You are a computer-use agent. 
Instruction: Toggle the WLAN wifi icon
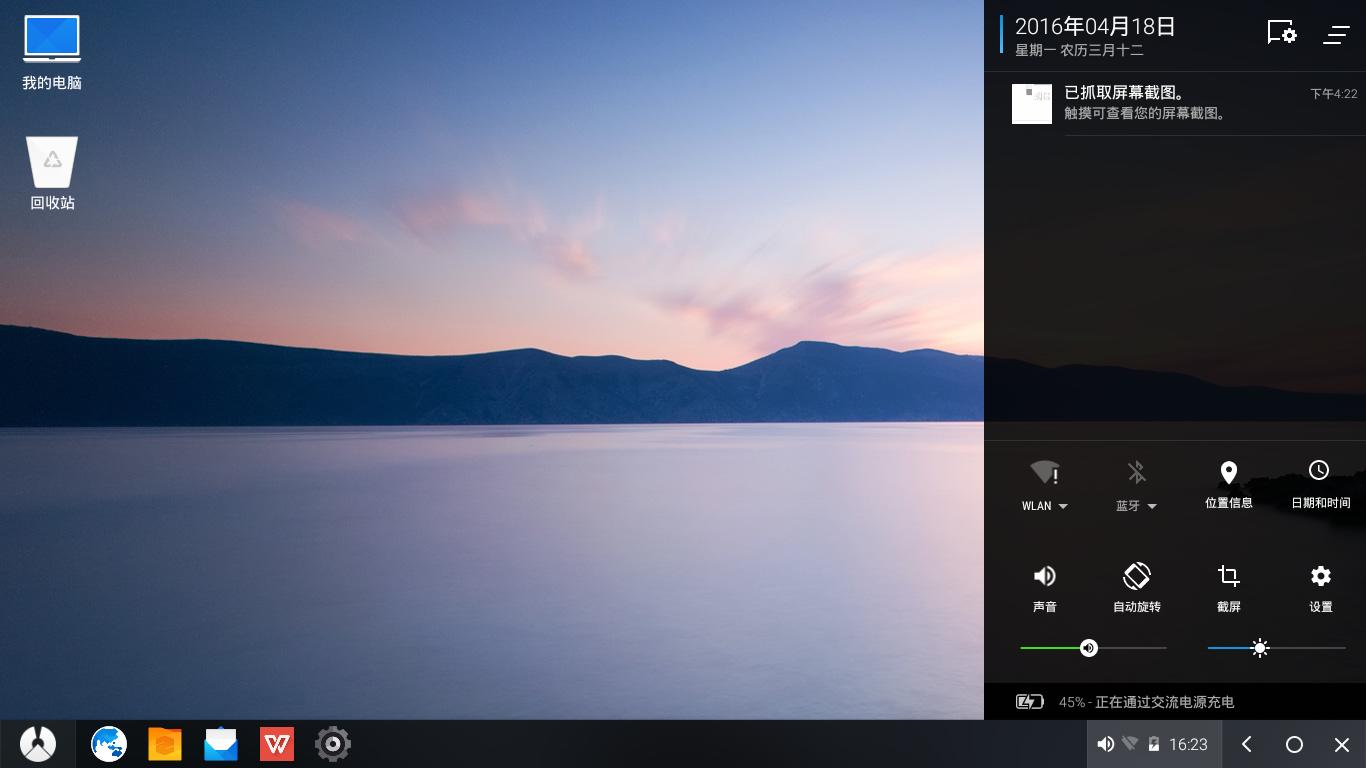click(1044, 472)
